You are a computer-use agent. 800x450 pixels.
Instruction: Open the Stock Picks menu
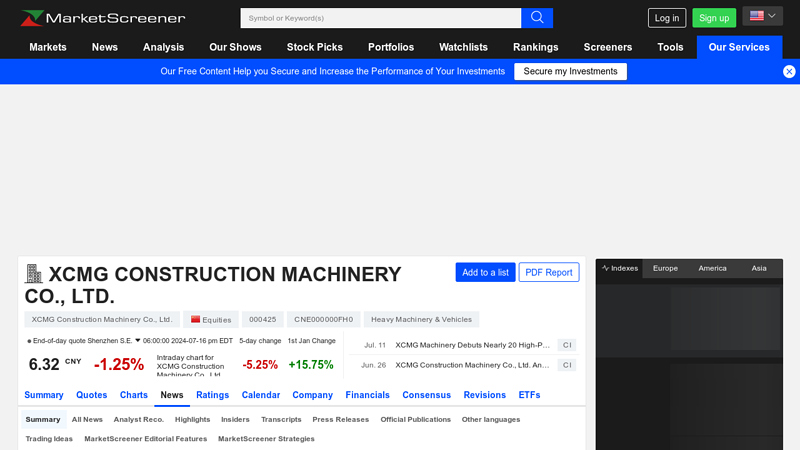pyautogui.click(x=315, y=47)
